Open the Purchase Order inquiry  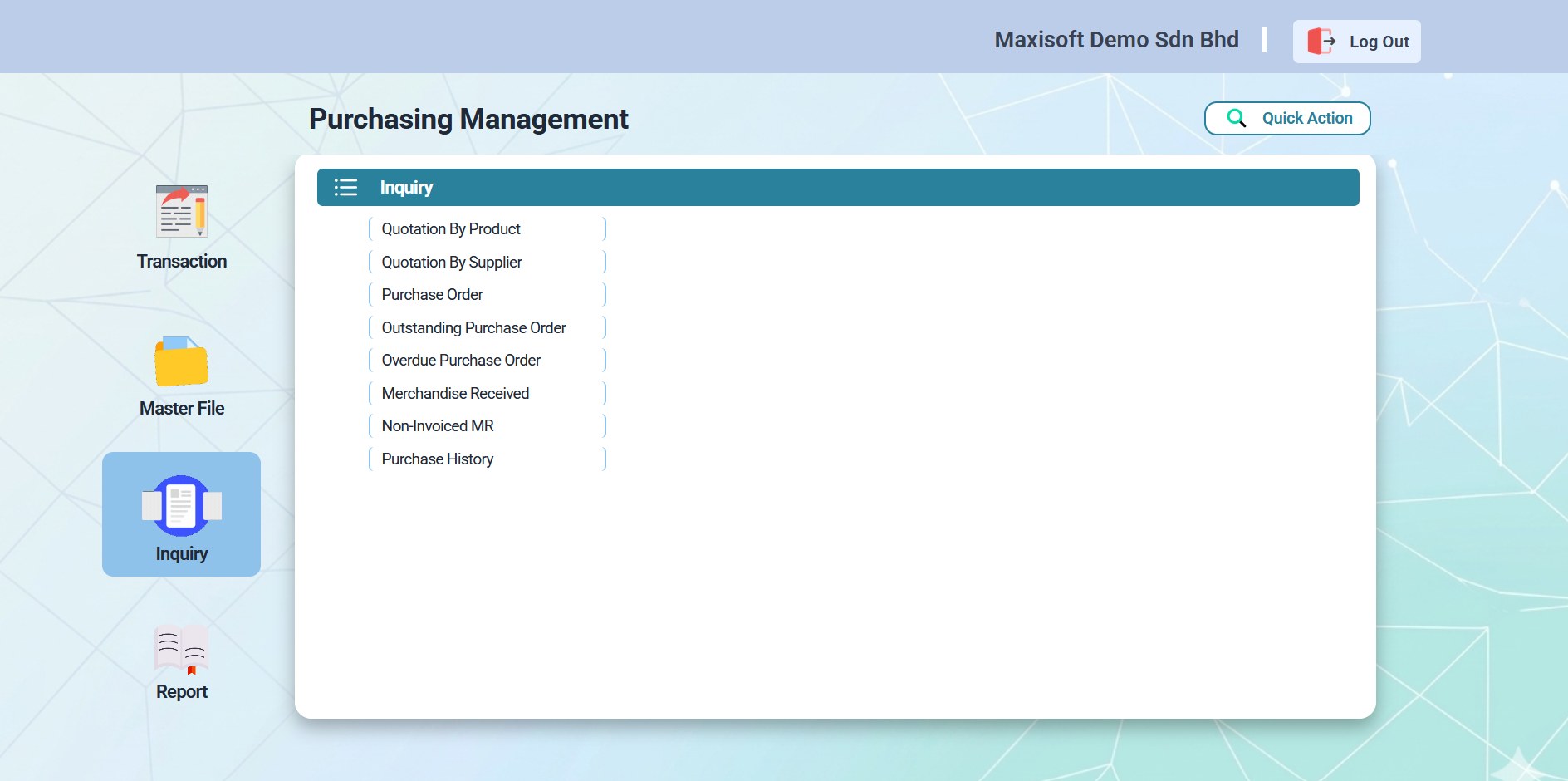(488, 294)
